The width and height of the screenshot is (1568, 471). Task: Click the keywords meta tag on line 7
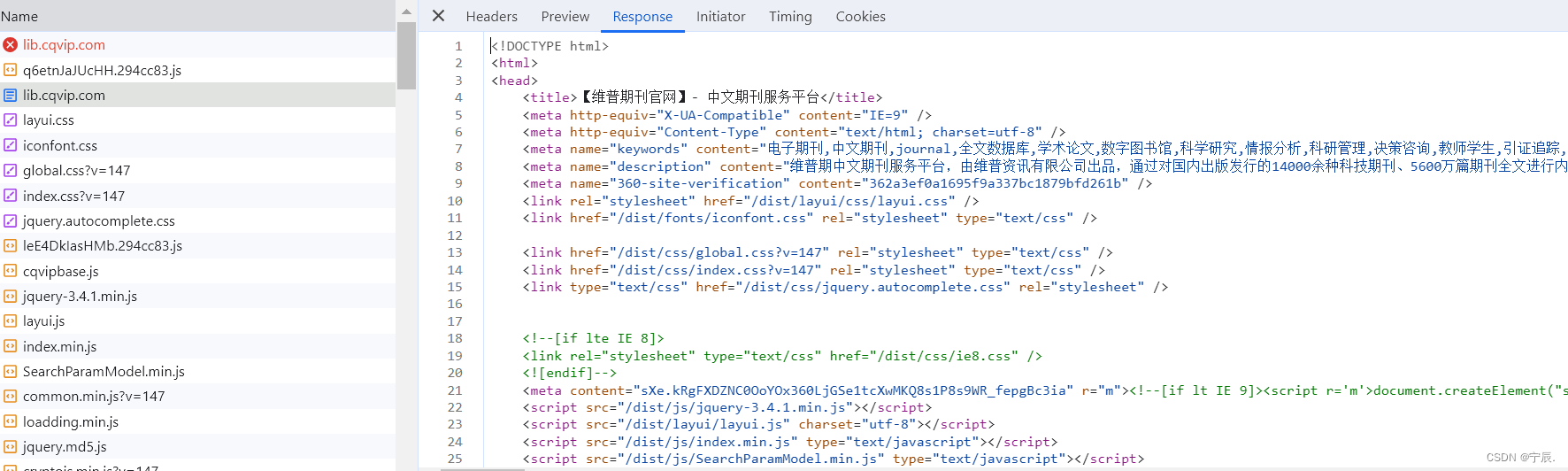tap(1044, 149)
